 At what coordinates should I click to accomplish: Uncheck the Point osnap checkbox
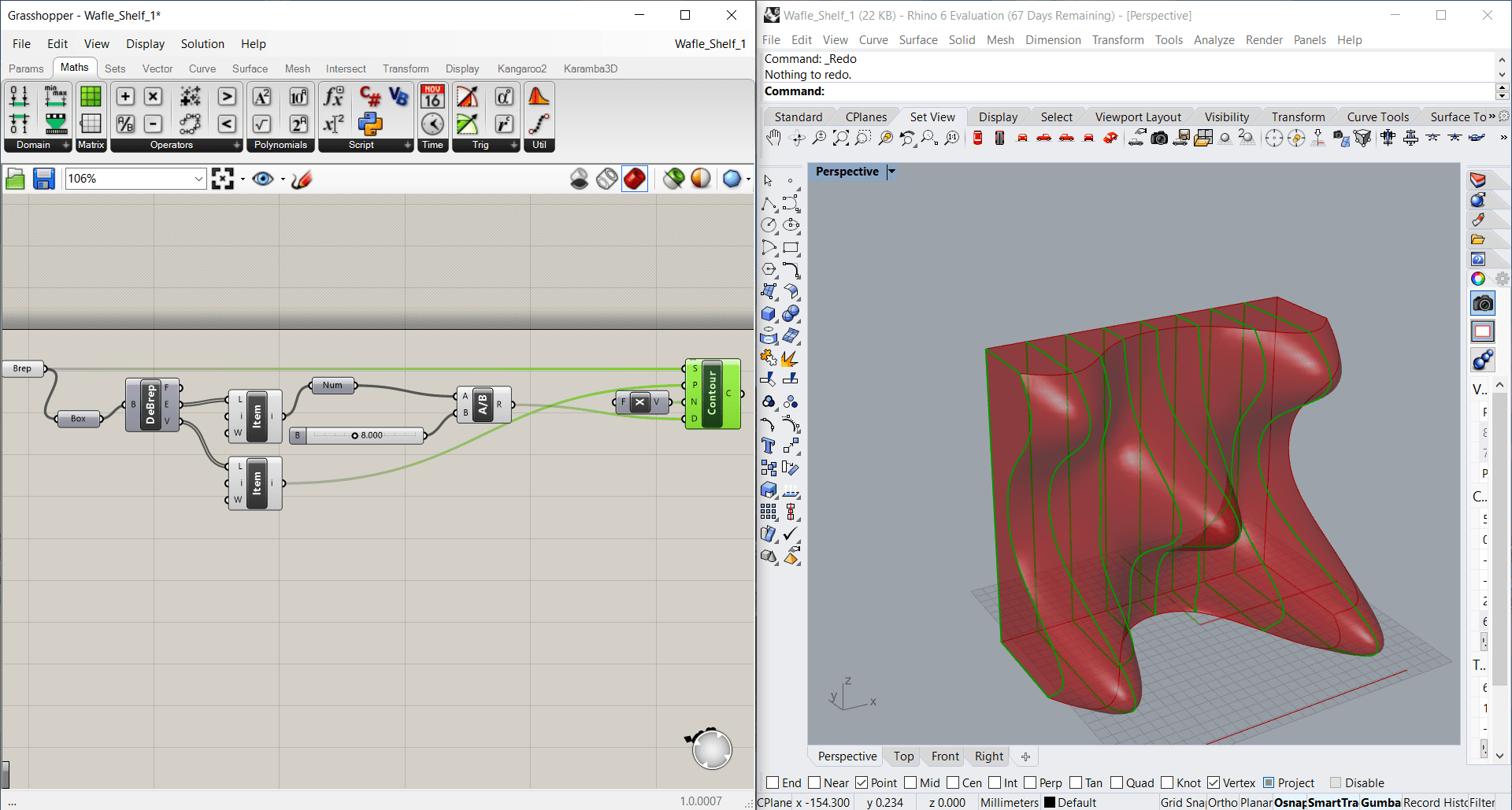point(862,782)
